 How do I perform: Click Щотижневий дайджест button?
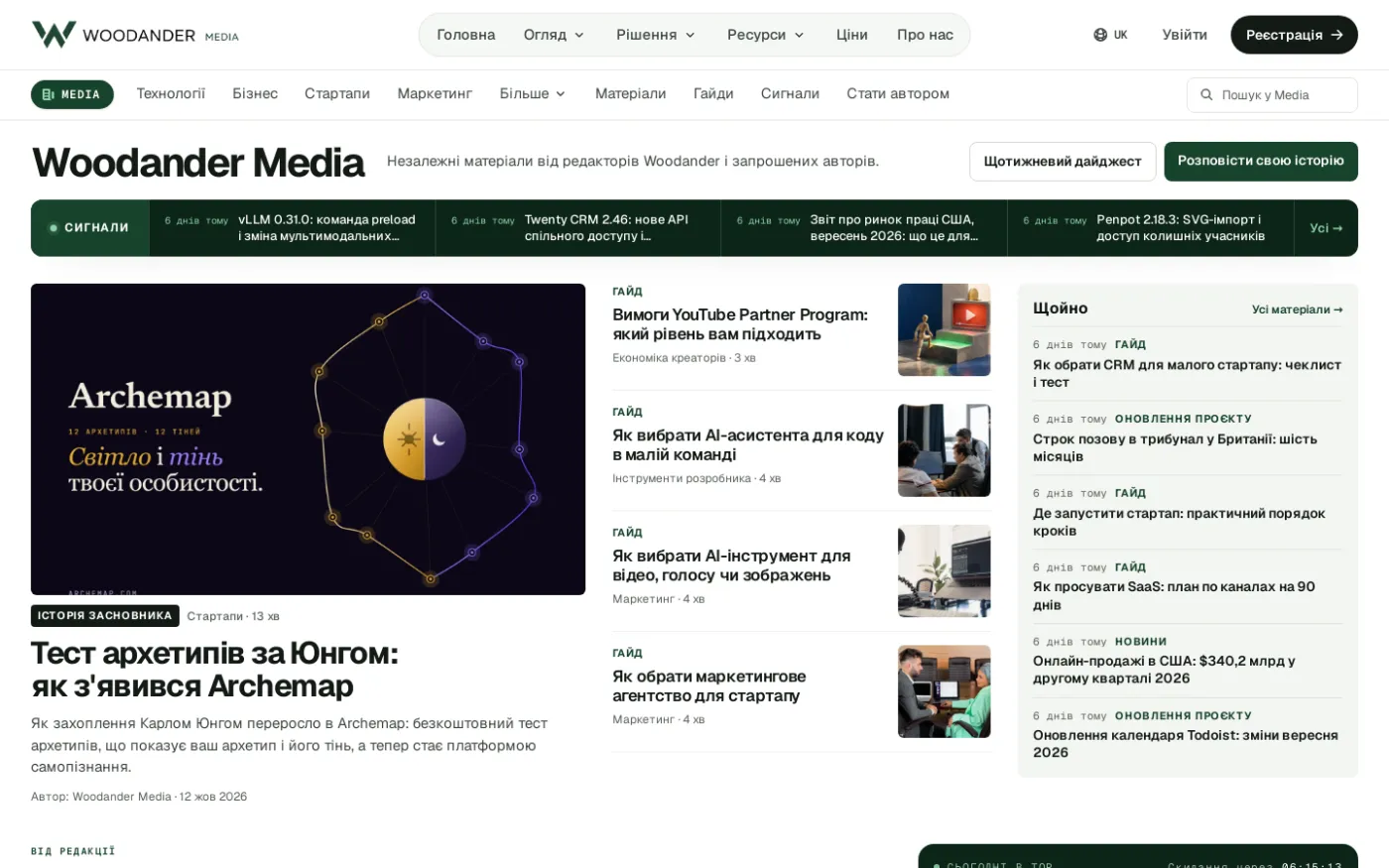tap(1063, 161)
